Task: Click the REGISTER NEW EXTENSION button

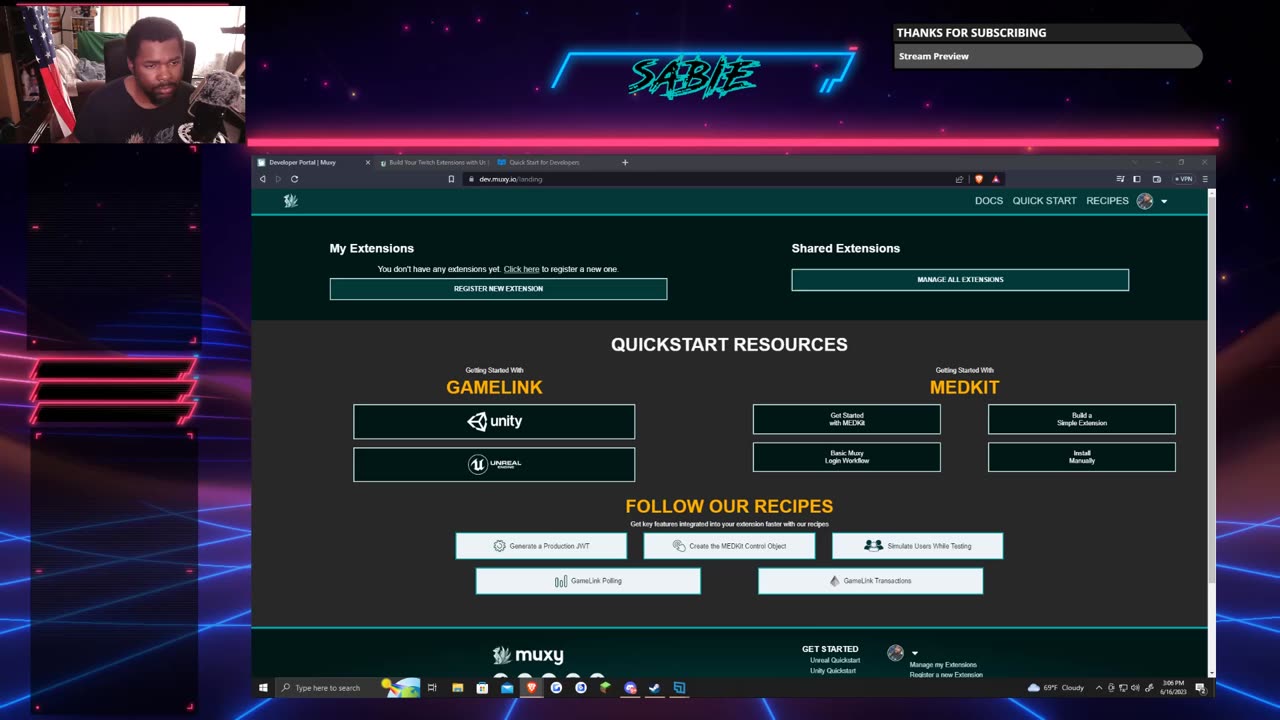Action: pyautogui.click(x=498, y=289)
